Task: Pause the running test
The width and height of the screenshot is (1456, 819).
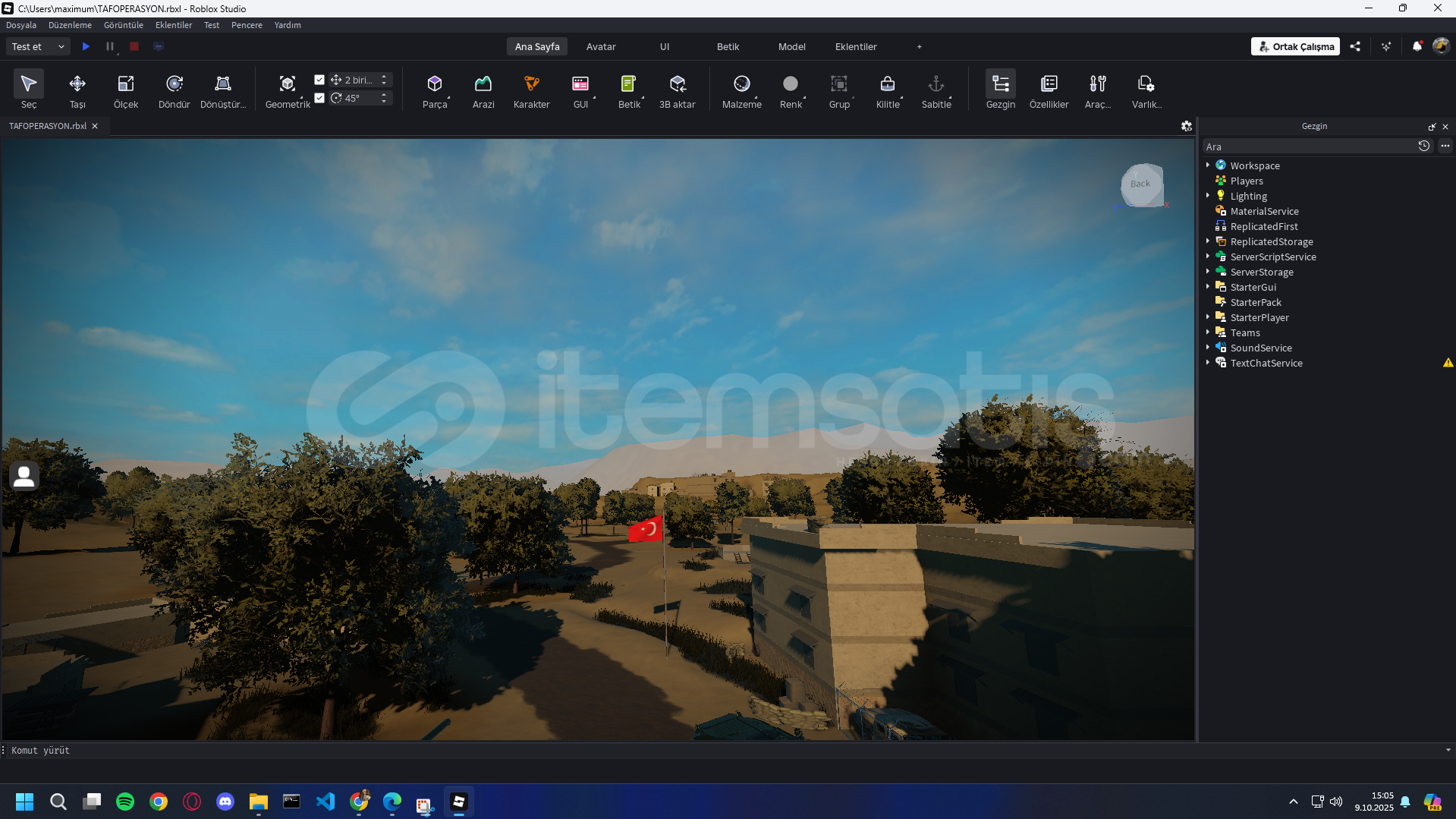Action: pos(110,46)
